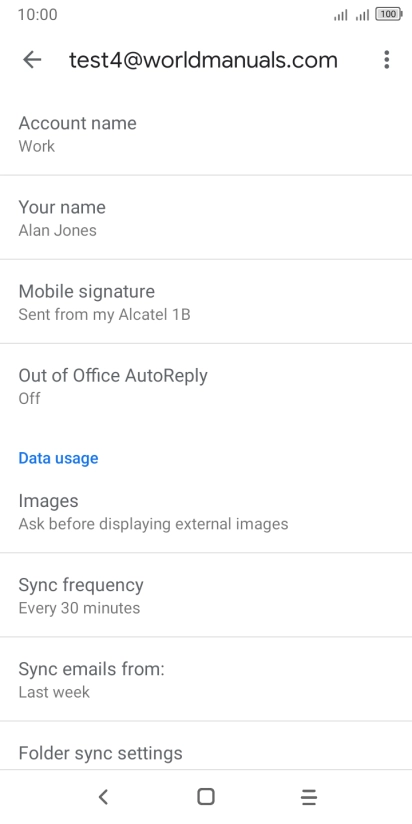412x824 pixels.
Task: Tap the first signal strength icon
Action: pos(341,15)
